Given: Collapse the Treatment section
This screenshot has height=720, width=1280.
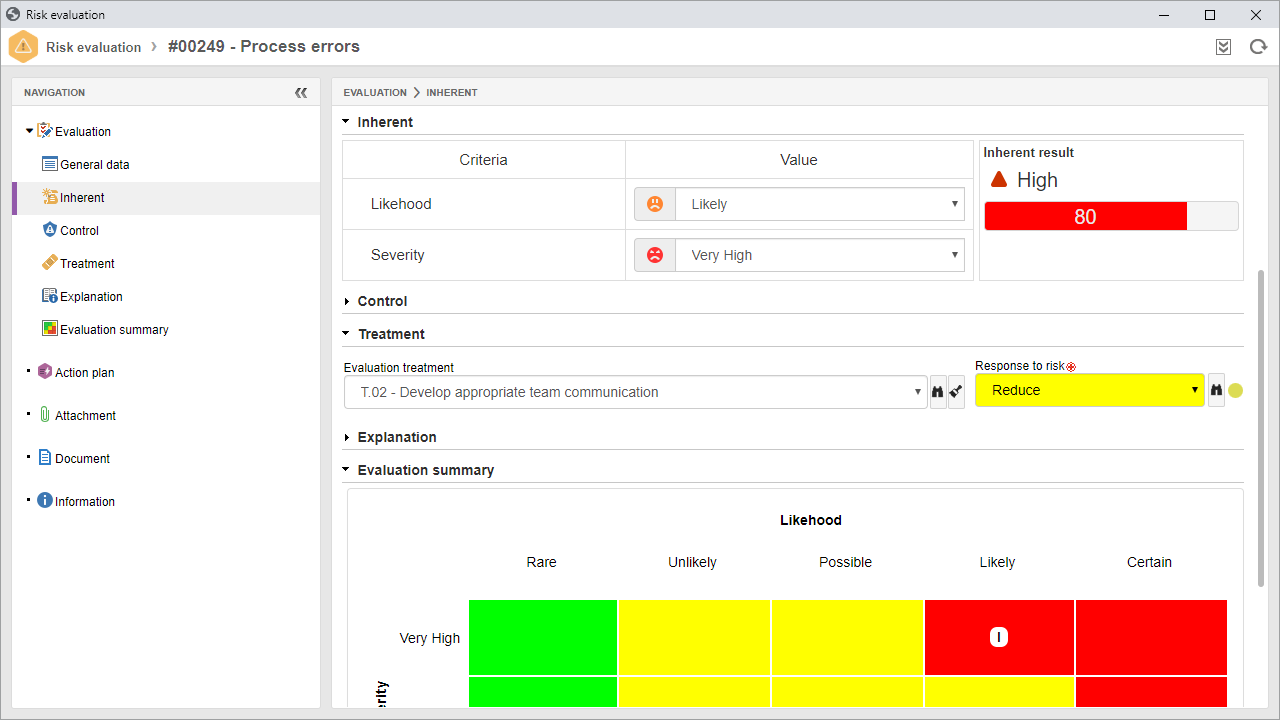Looking at the screenshot, I should [x=346, y=334].
